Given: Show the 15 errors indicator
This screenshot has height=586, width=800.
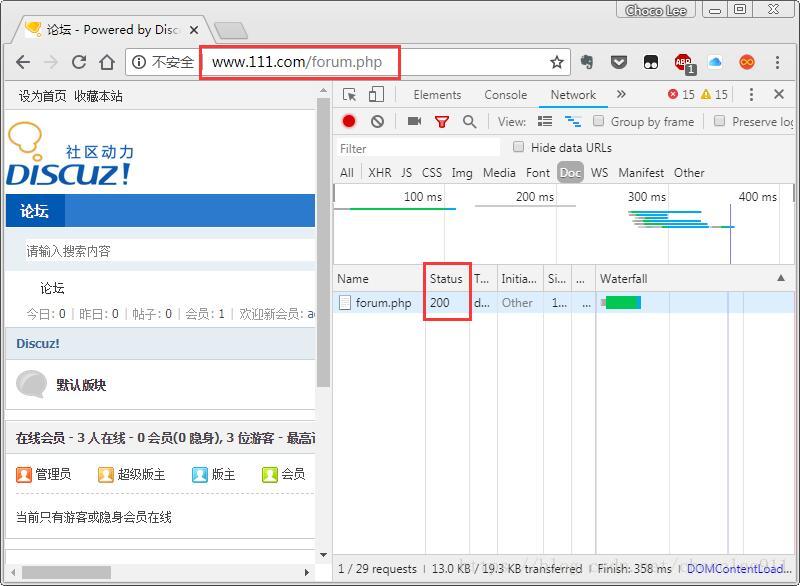Looking at the screenshot, I should pyautogui.click(x=681, y=94).
